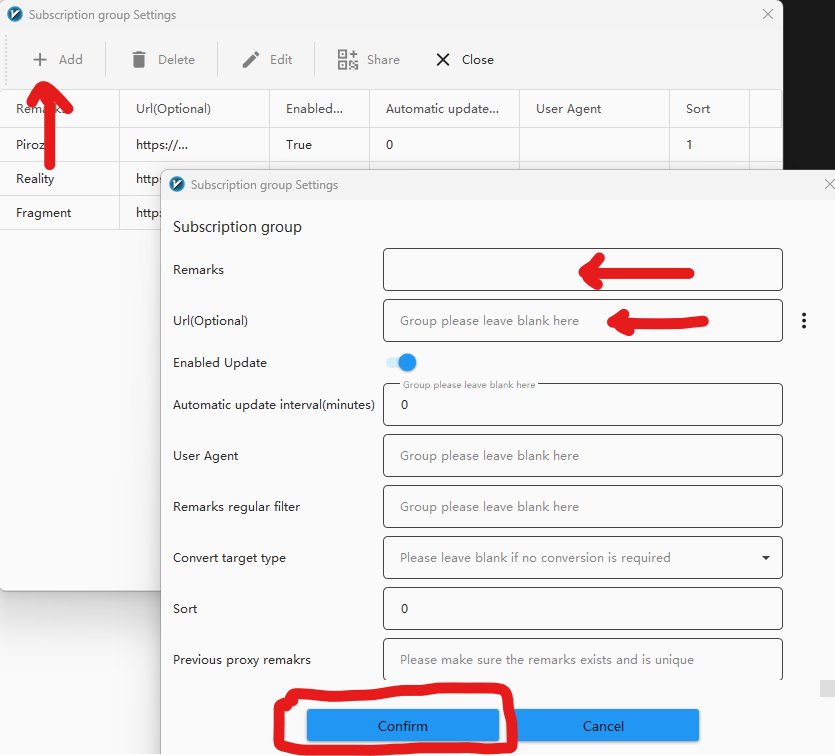
Task: Click the Add plus icon in toolbar
Action: tap(40, 60)
